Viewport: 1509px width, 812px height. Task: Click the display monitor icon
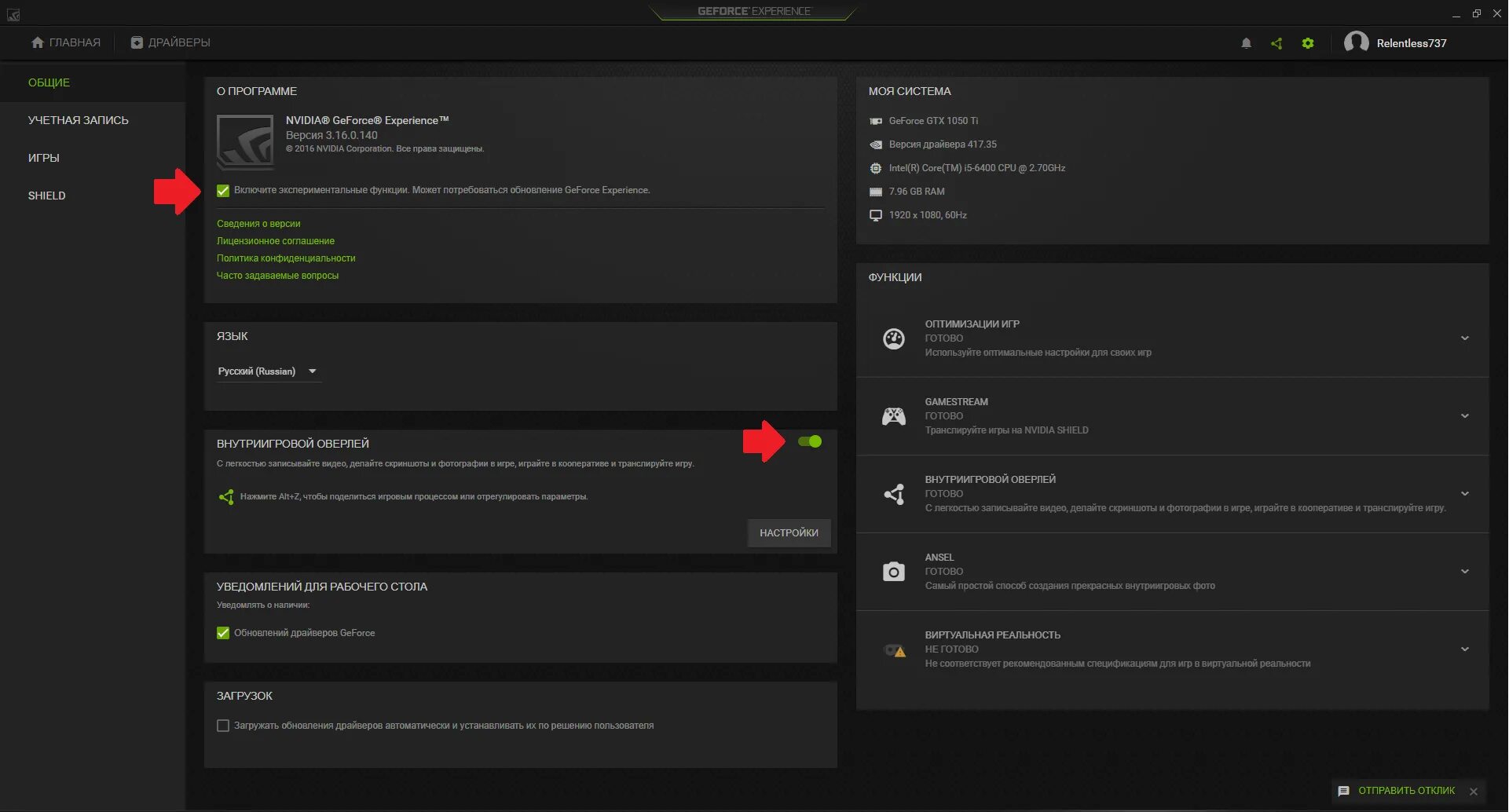coord(876,215)
